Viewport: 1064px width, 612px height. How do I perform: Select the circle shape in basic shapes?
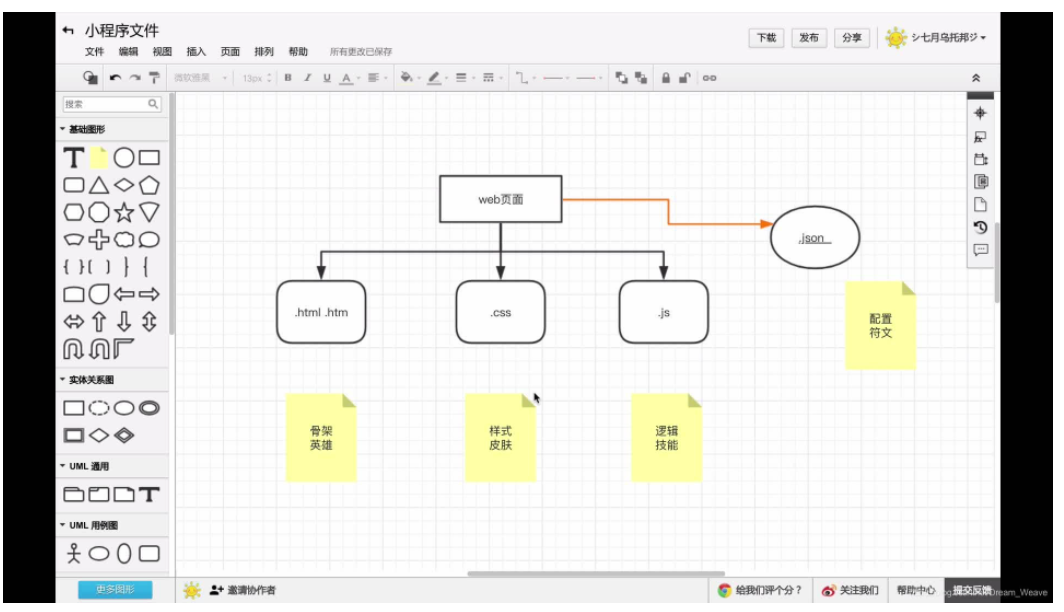pyautogui.click(x=124, y=158)
